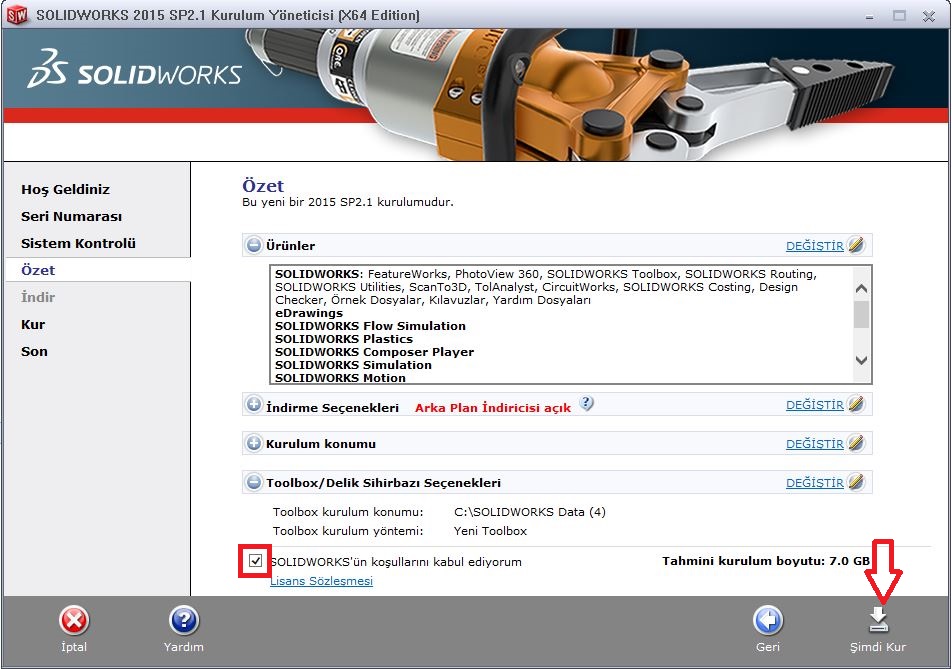This screenshot has height=669, width=952.
Task: Click the Özet page heading
Action: [263, 185]
